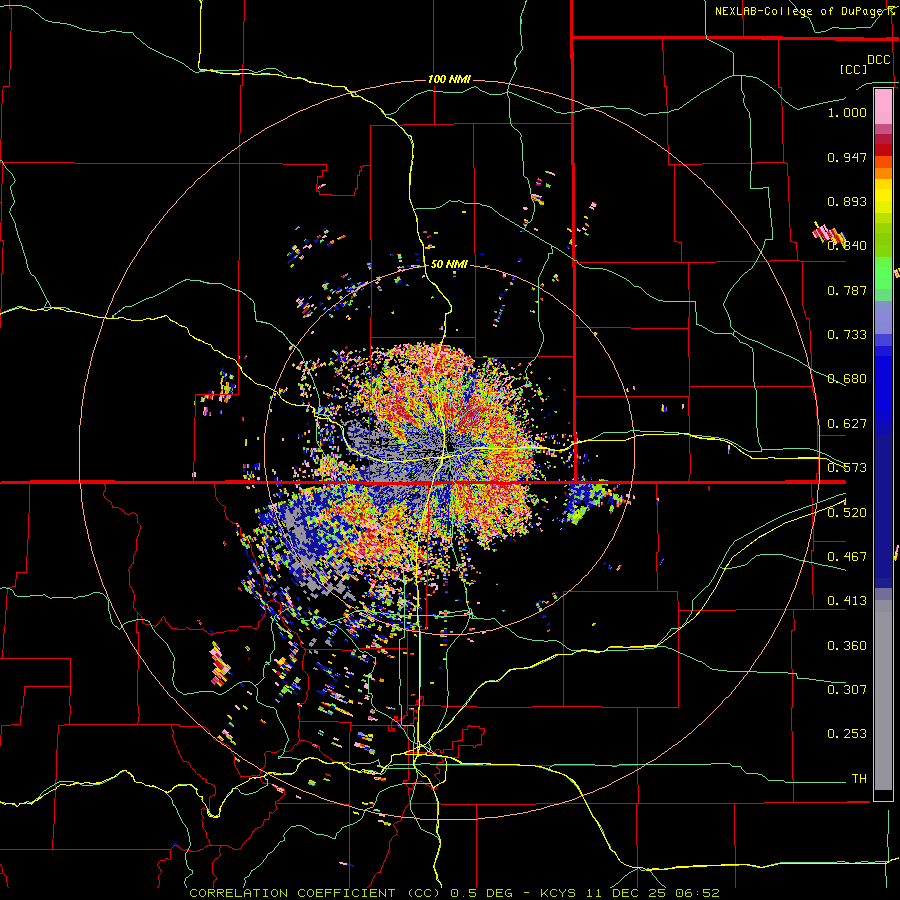Click the KCYS radar site identifier

[x=559, y=893]
